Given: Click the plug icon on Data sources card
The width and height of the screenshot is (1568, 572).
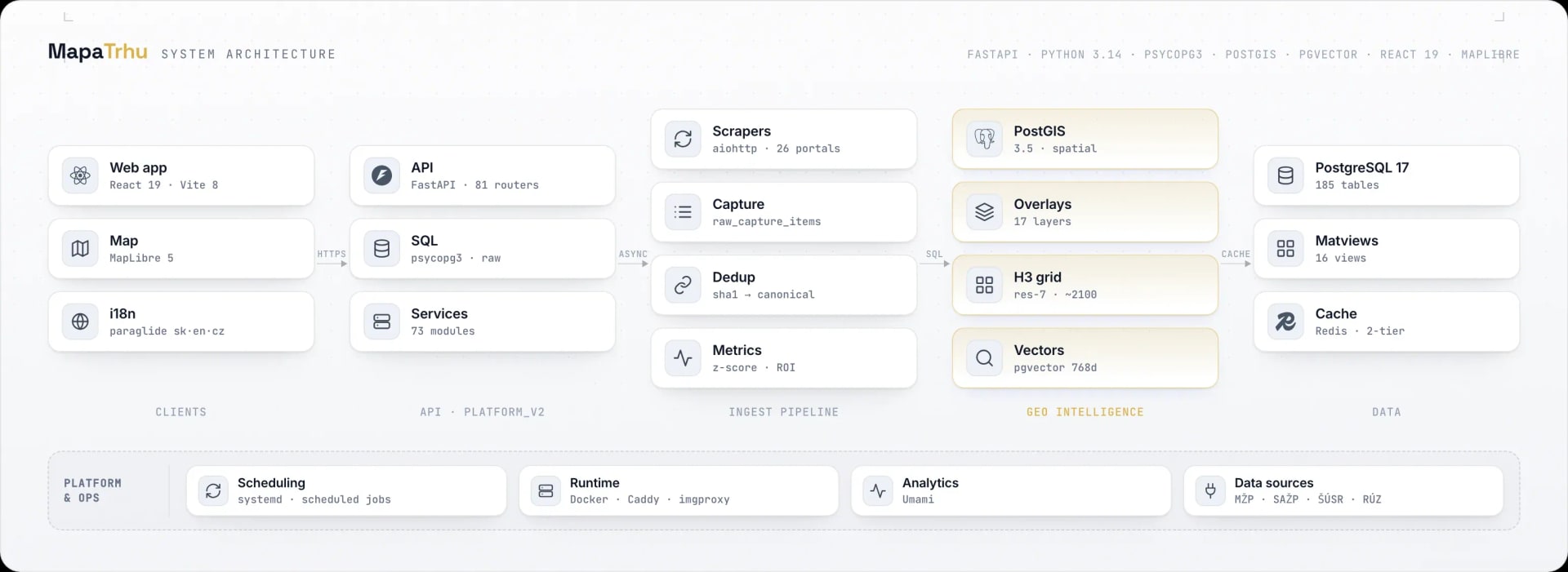Looking at the screenshot, I should pyautogui.click(x=1210, y=490).
